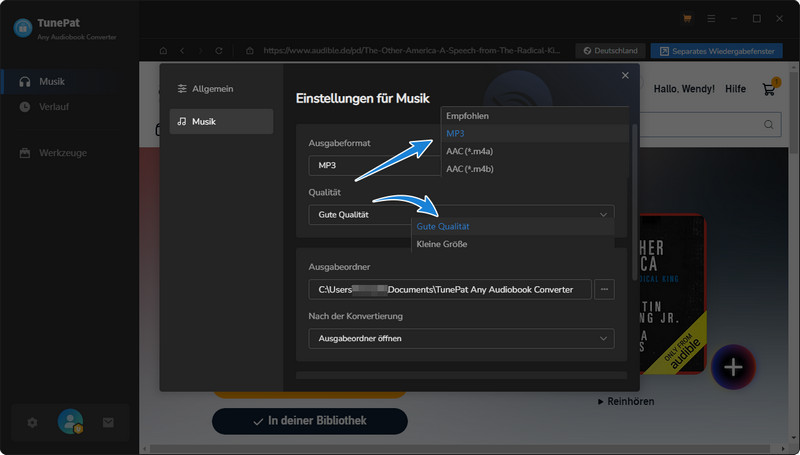800x455 pixels.
Task: Open the settings gear at bottom left
Action: click(33, 422)
